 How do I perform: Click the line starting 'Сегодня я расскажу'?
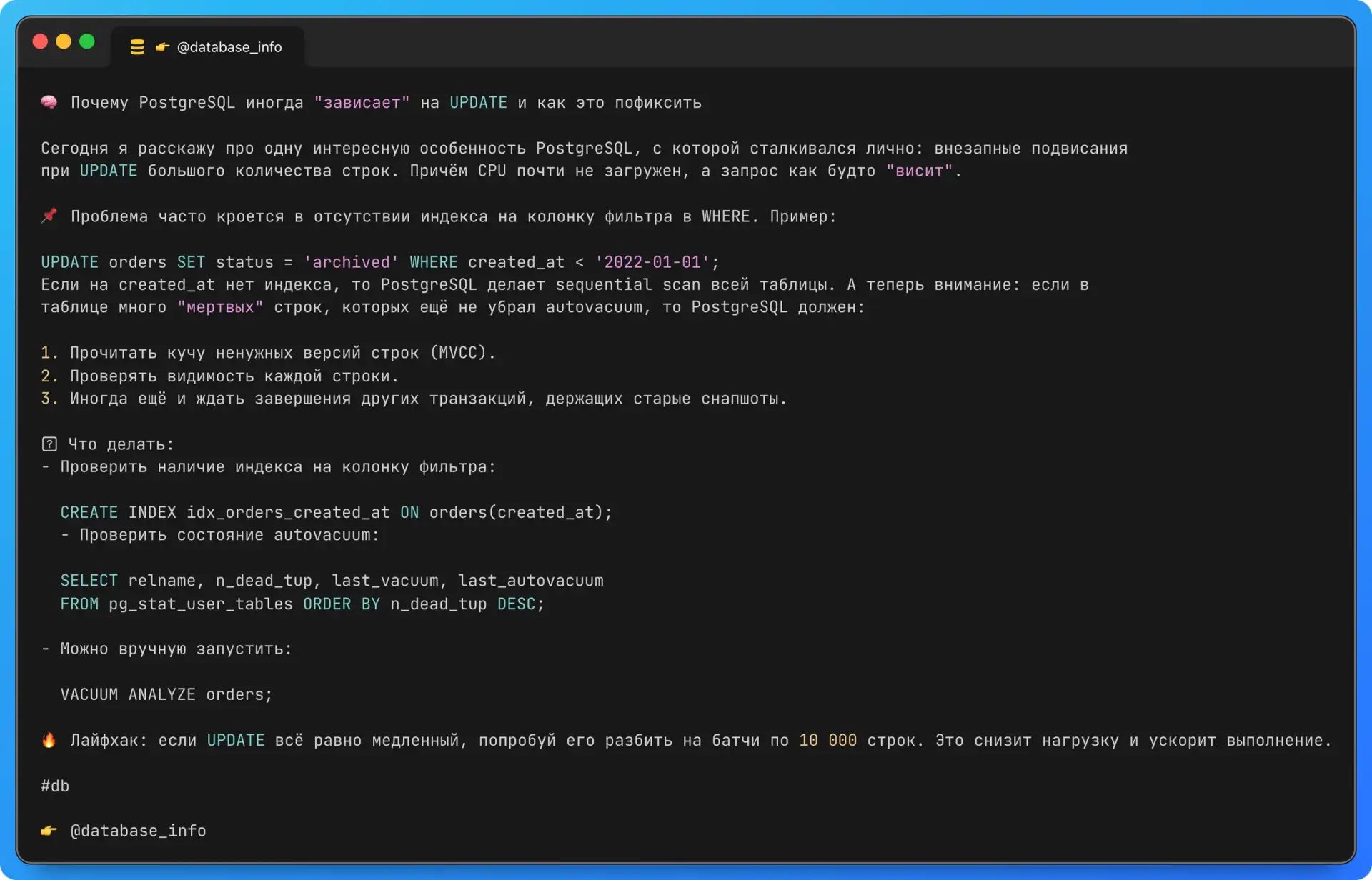585,149
